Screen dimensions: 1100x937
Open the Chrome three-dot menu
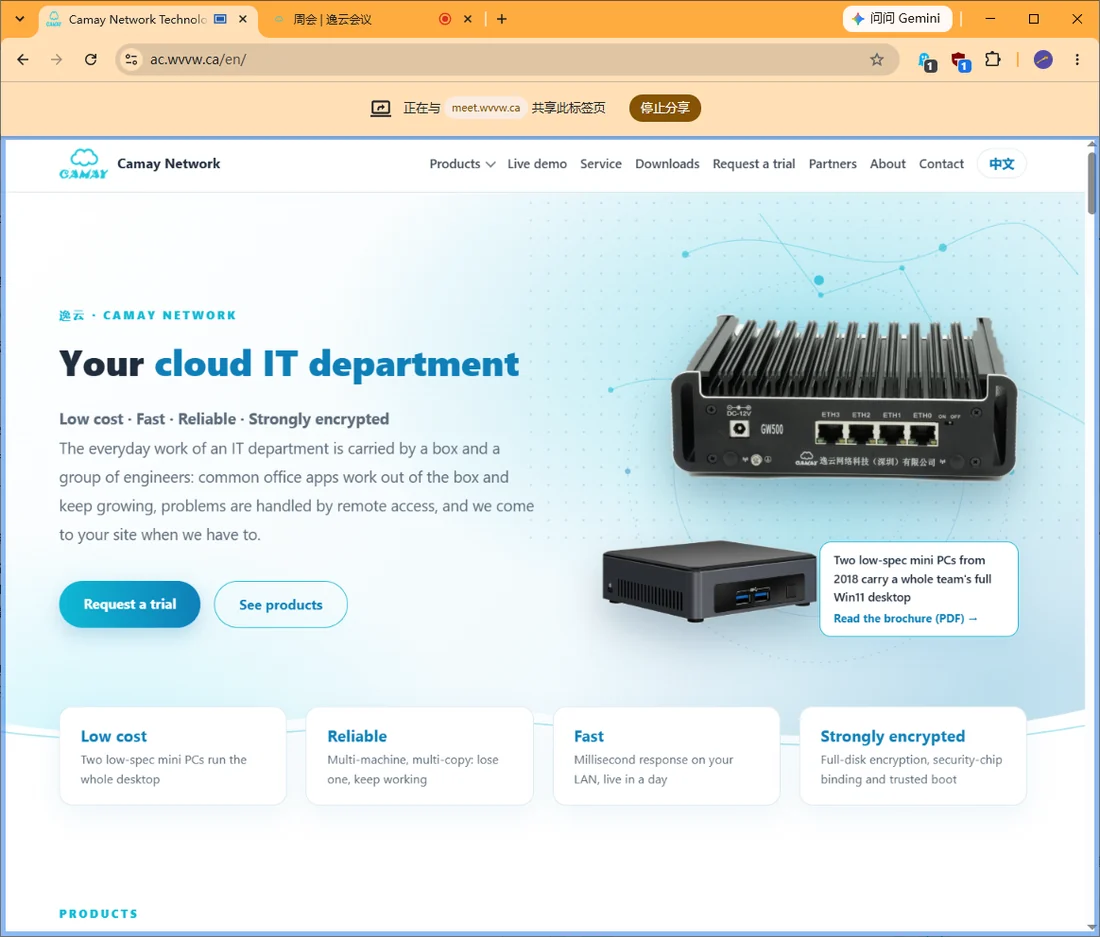[1077, 60]
